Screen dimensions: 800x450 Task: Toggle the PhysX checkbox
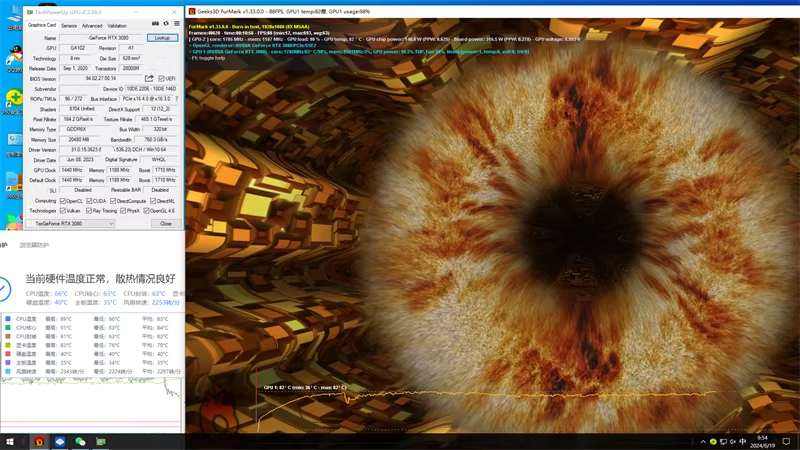pos(123,211)
